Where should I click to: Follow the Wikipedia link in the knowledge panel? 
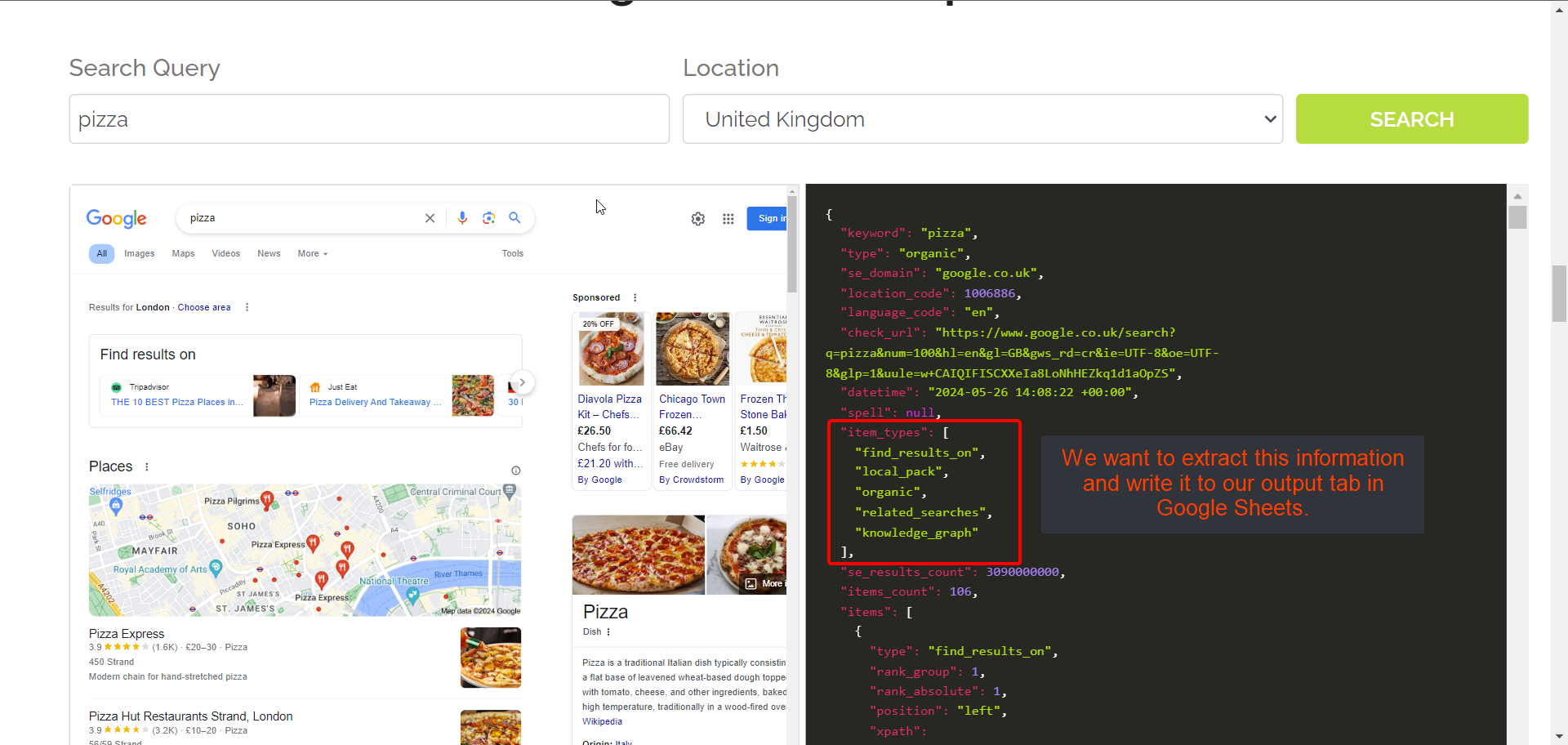[603, 721]
